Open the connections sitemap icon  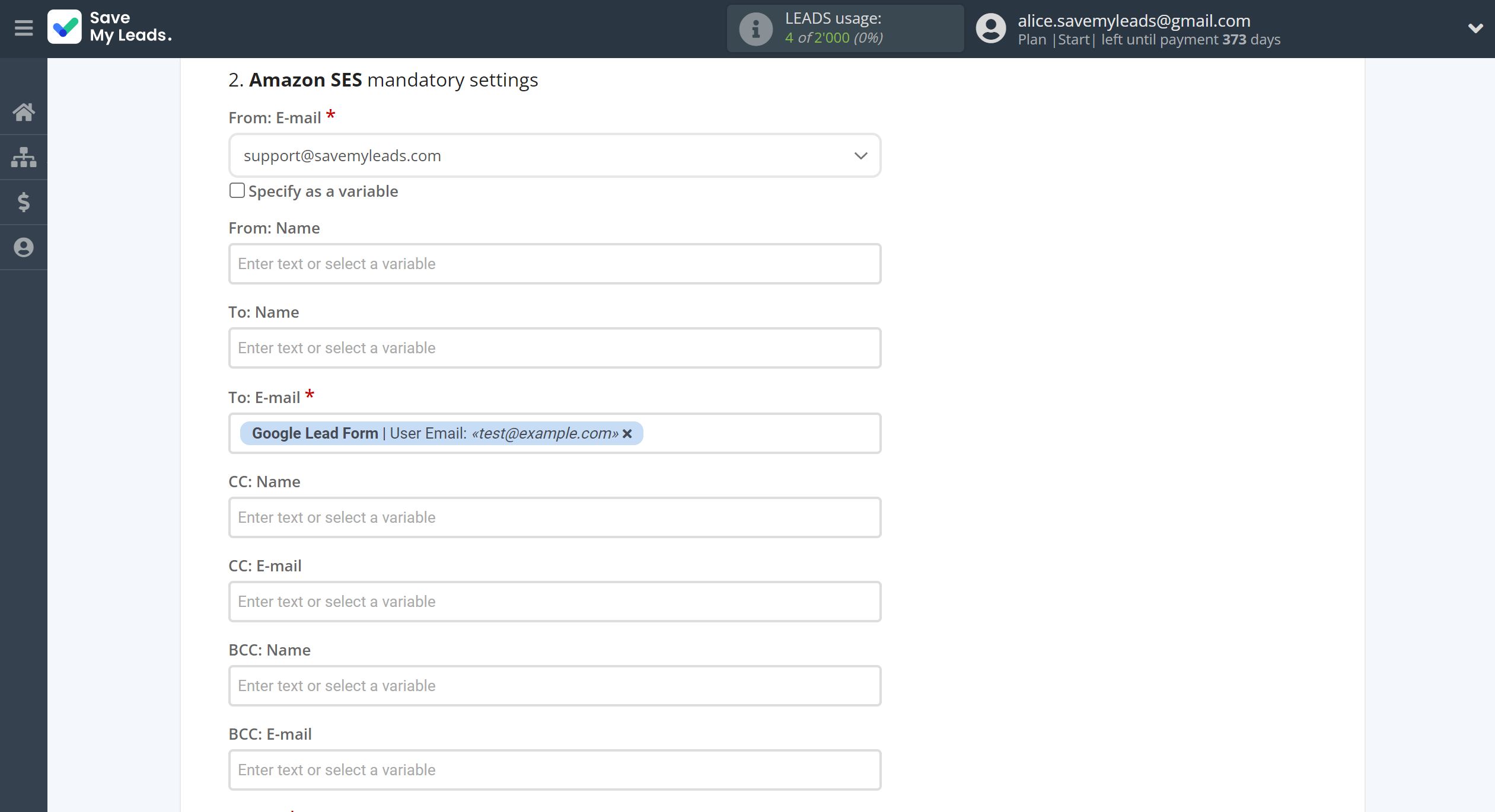tap(24, 157)
